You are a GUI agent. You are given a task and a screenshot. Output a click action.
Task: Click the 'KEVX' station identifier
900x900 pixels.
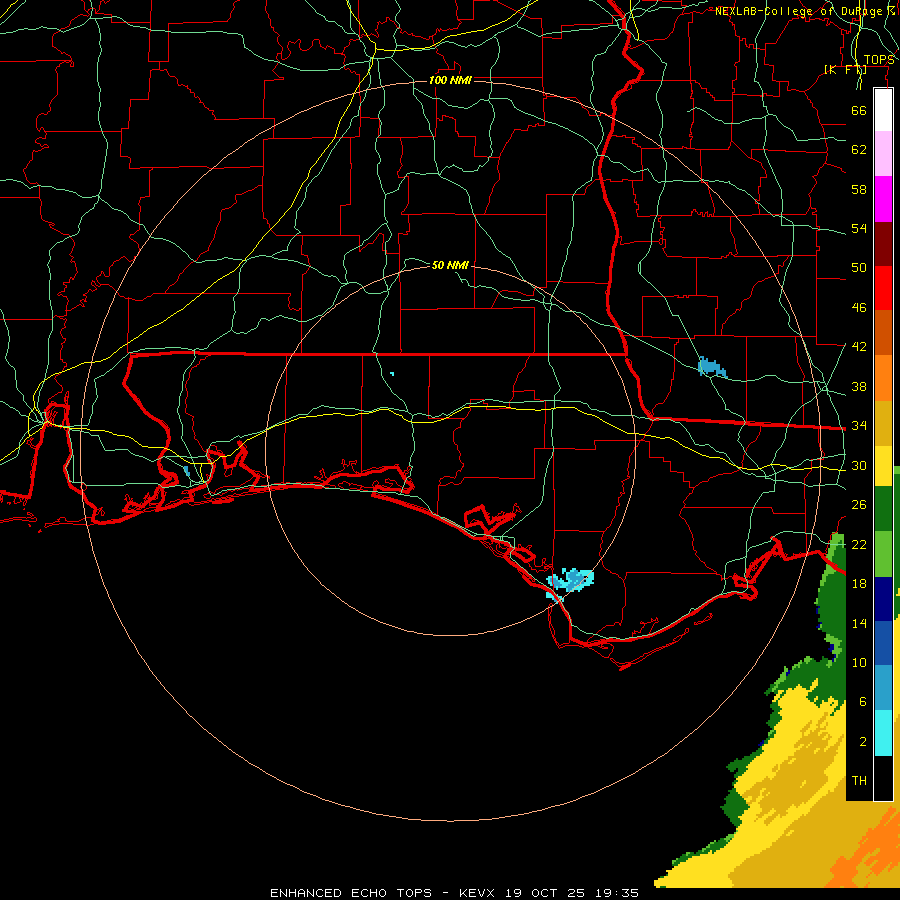(x=479, y=893)
